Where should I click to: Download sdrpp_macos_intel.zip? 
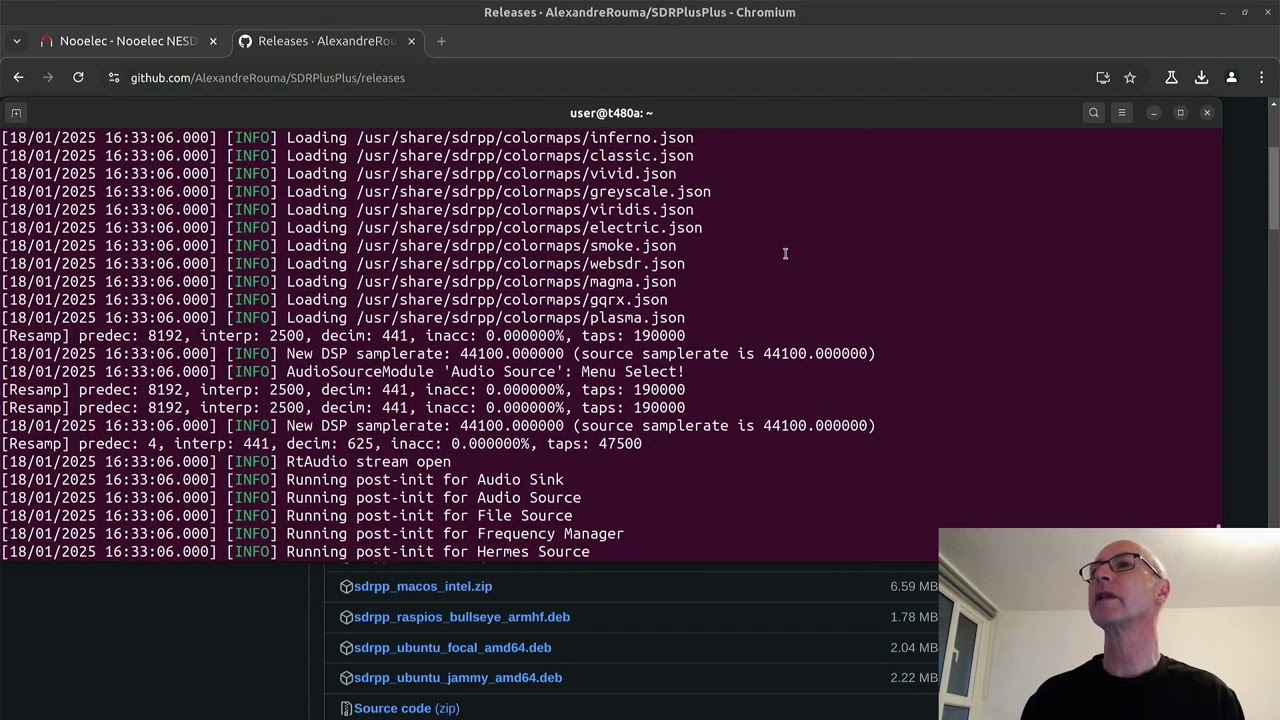point(422,587)
